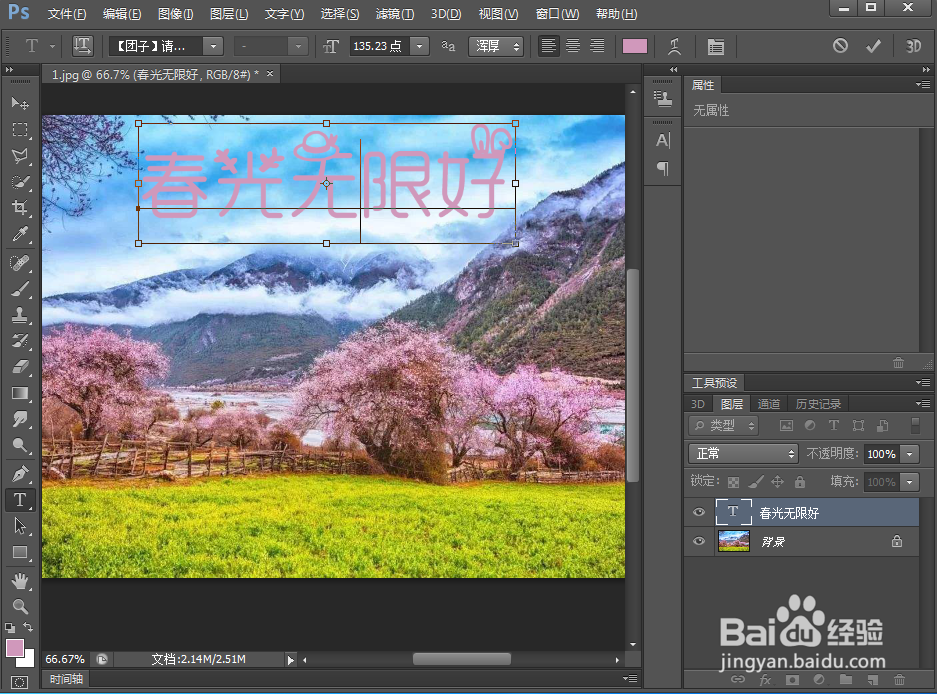
Task: Open the 图像 menu
Action: tap(175, 13)
